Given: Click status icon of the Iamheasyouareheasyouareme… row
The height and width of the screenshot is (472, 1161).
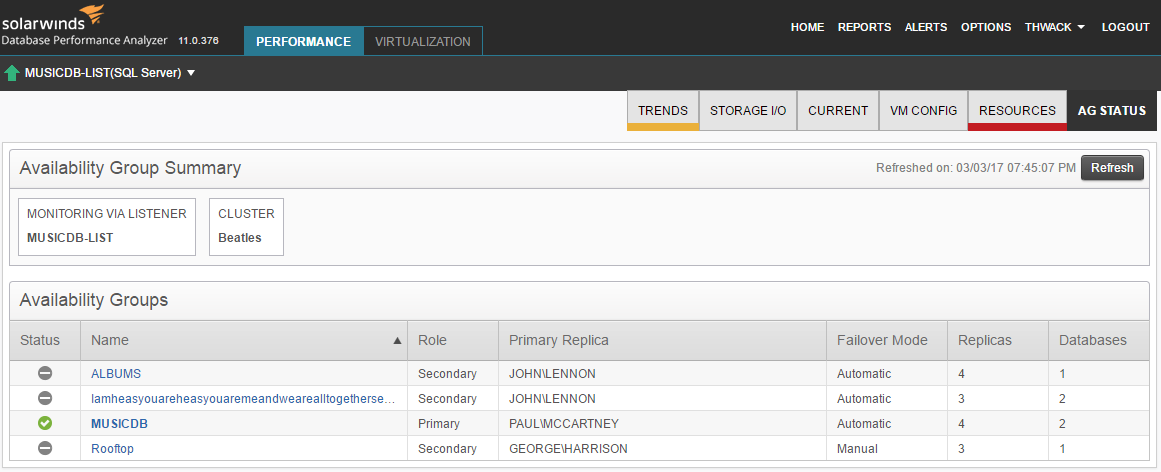Looking at the screenshot, I should (x=45, y=399).
